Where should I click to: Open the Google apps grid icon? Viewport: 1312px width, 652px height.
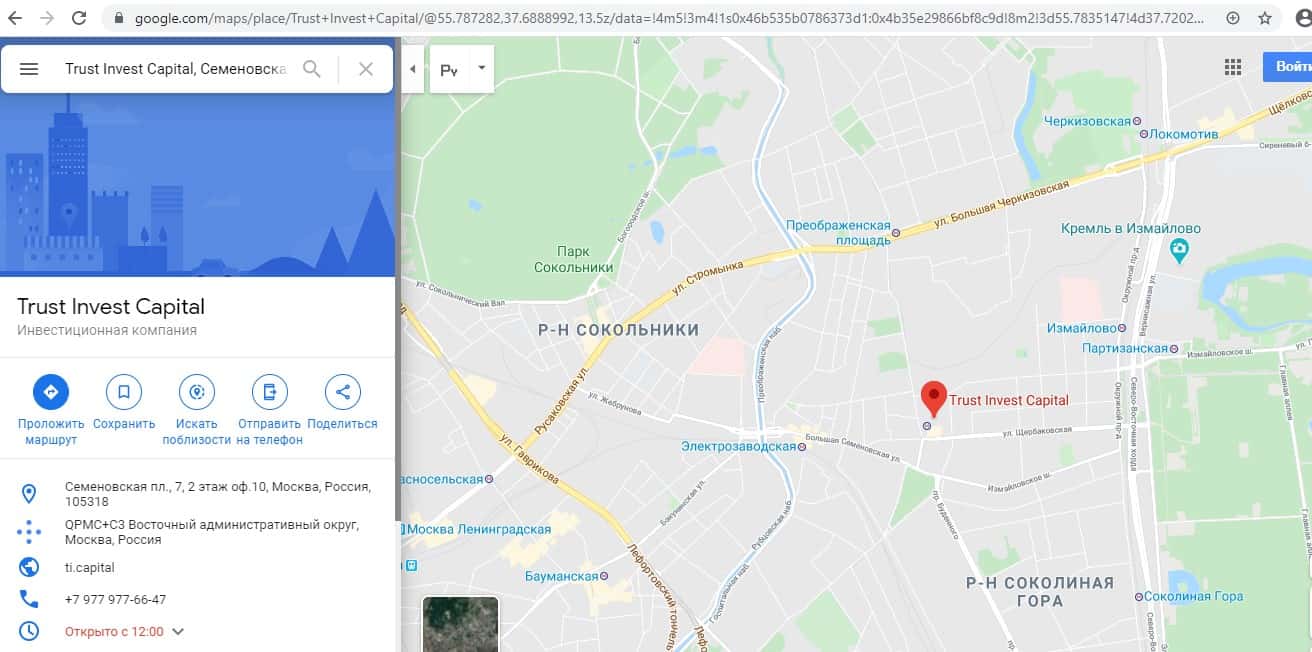[x=1233, y=67]
